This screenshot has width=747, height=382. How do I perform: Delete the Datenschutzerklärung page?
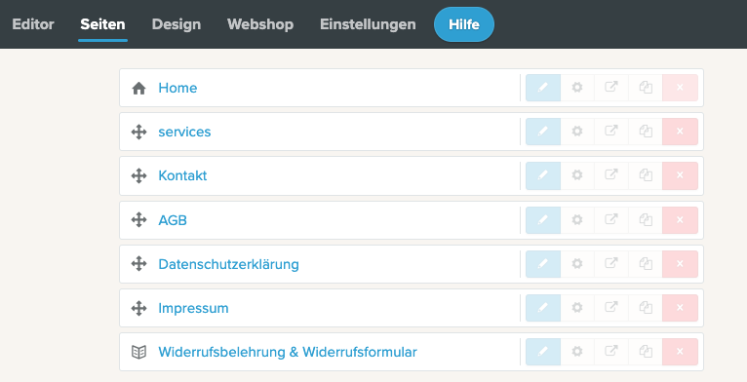pos(680,264)
